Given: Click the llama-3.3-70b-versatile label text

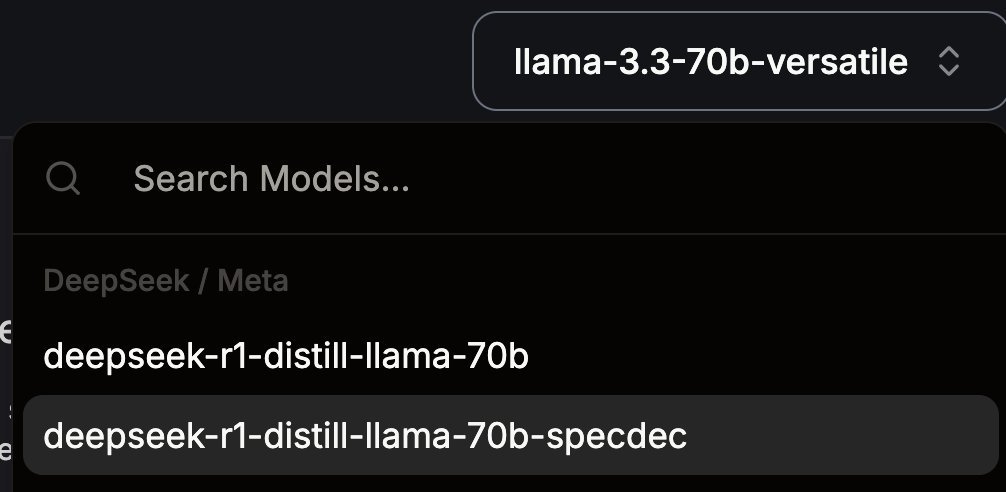Looking at the screenshot, I should pos(710,62).
